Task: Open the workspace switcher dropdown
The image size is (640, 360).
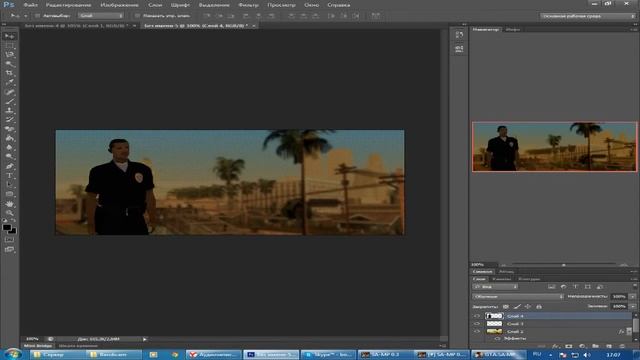Action: click(587, 16)
